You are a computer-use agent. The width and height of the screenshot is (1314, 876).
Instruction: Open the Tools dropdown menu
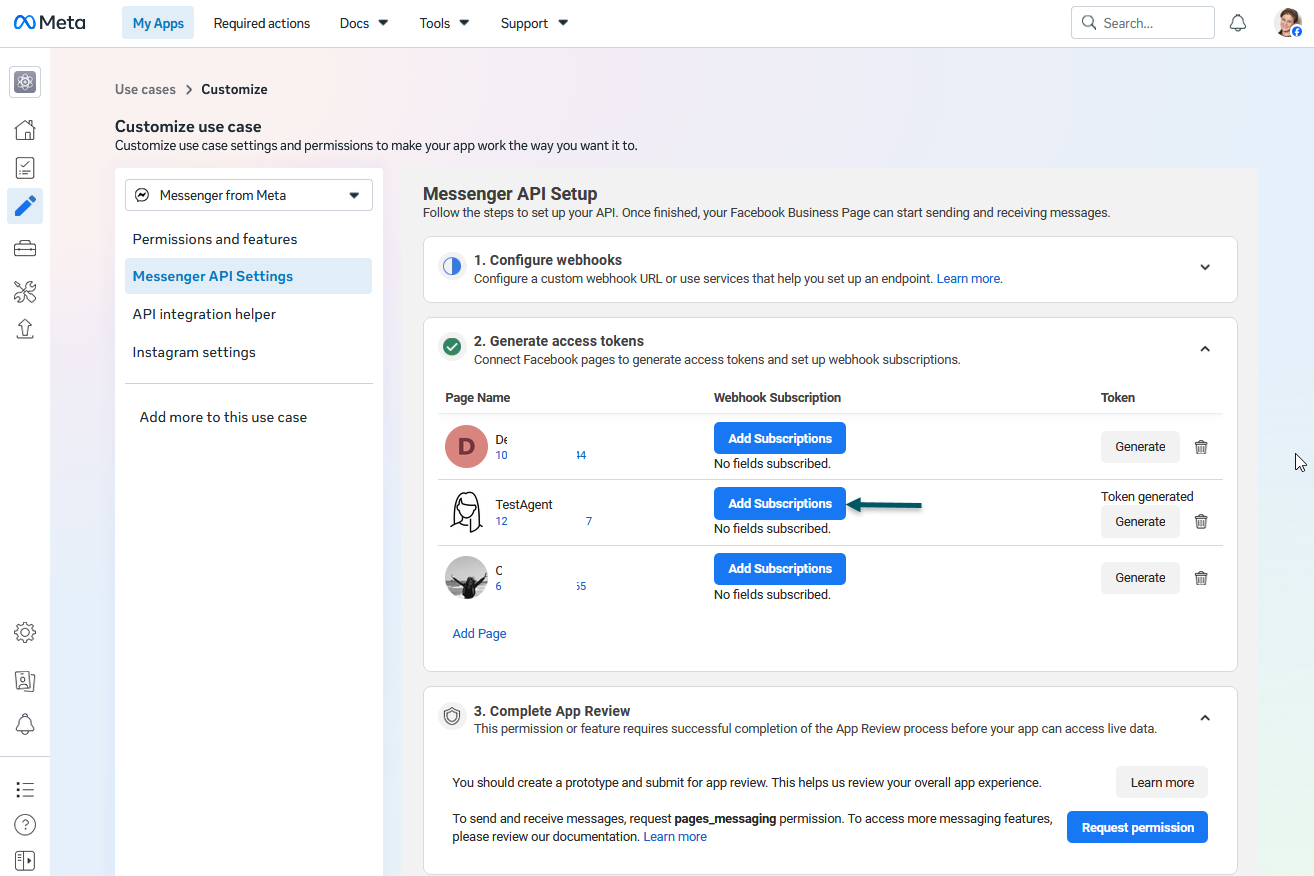coord(444,23)
